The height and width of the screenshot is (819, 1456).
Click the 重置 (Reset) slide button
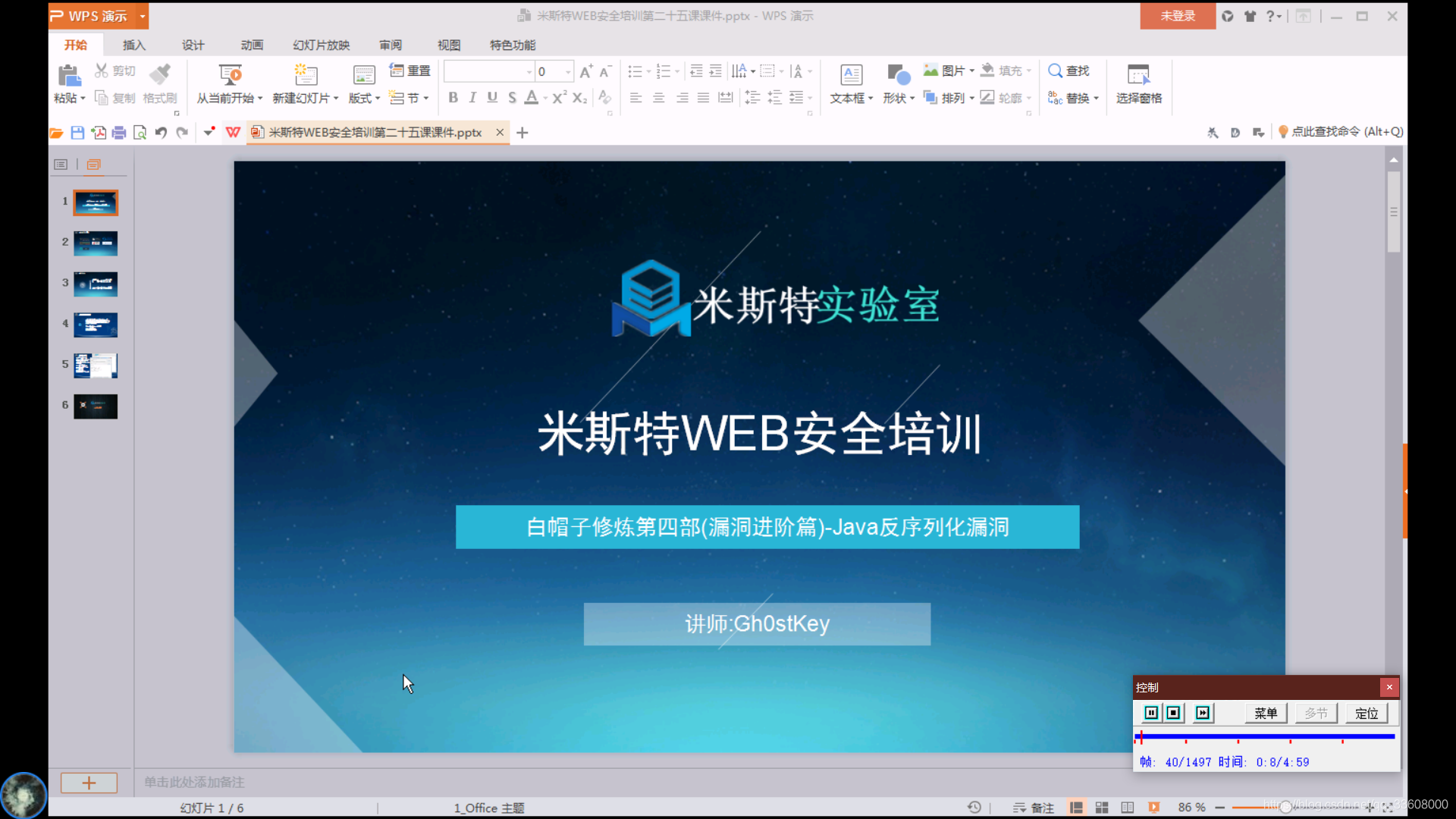click(x=409, y=70)
